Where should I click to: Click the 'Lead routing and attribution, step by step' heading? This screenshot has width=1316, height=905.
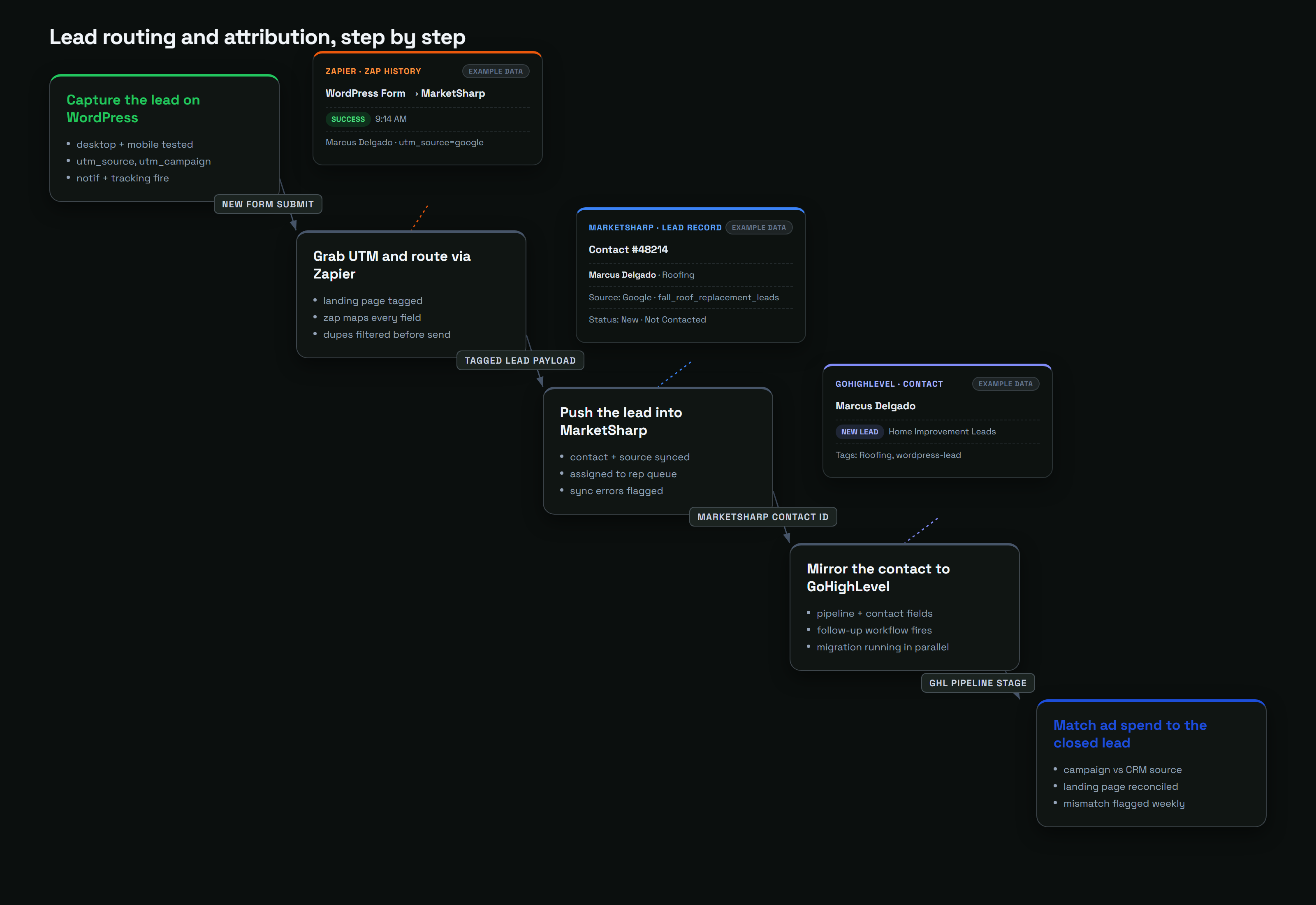click(x=257, y=37)
